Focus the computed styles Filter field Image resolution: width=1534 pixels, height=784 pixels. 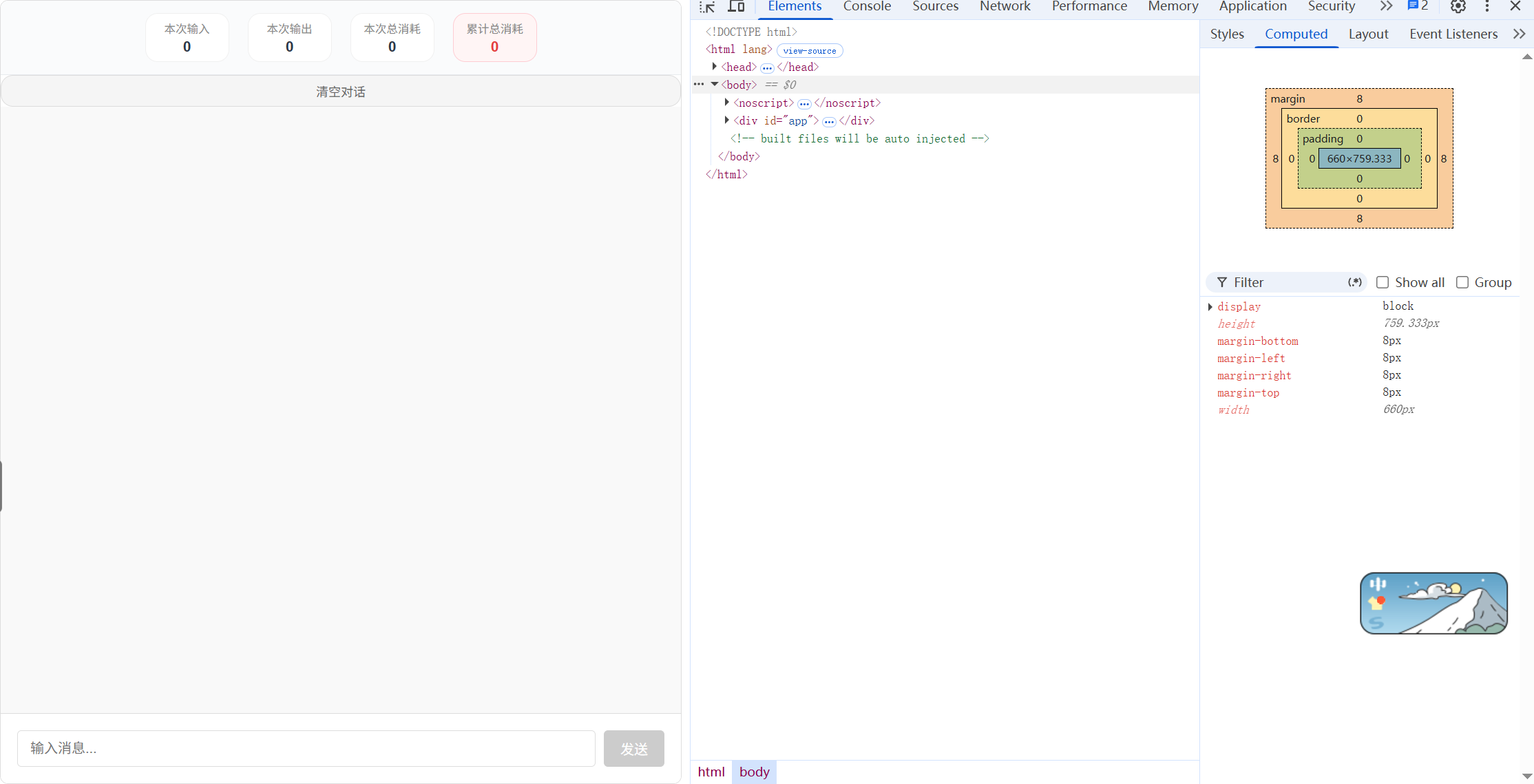pos(1286,282)
